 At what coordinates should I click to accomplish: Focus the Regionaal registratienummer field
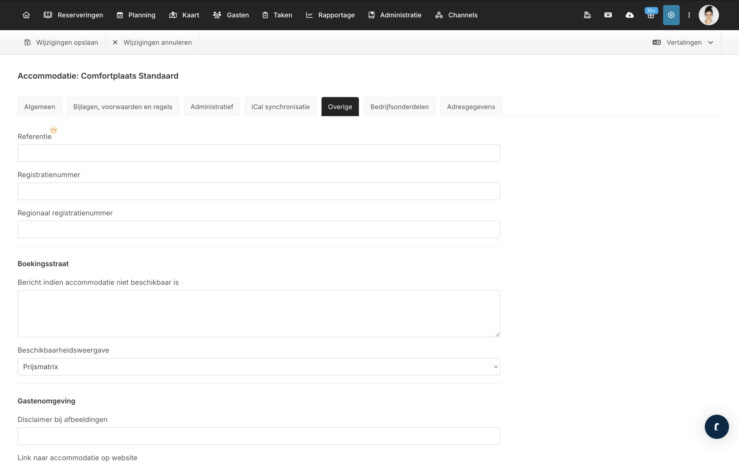(259, 229)
